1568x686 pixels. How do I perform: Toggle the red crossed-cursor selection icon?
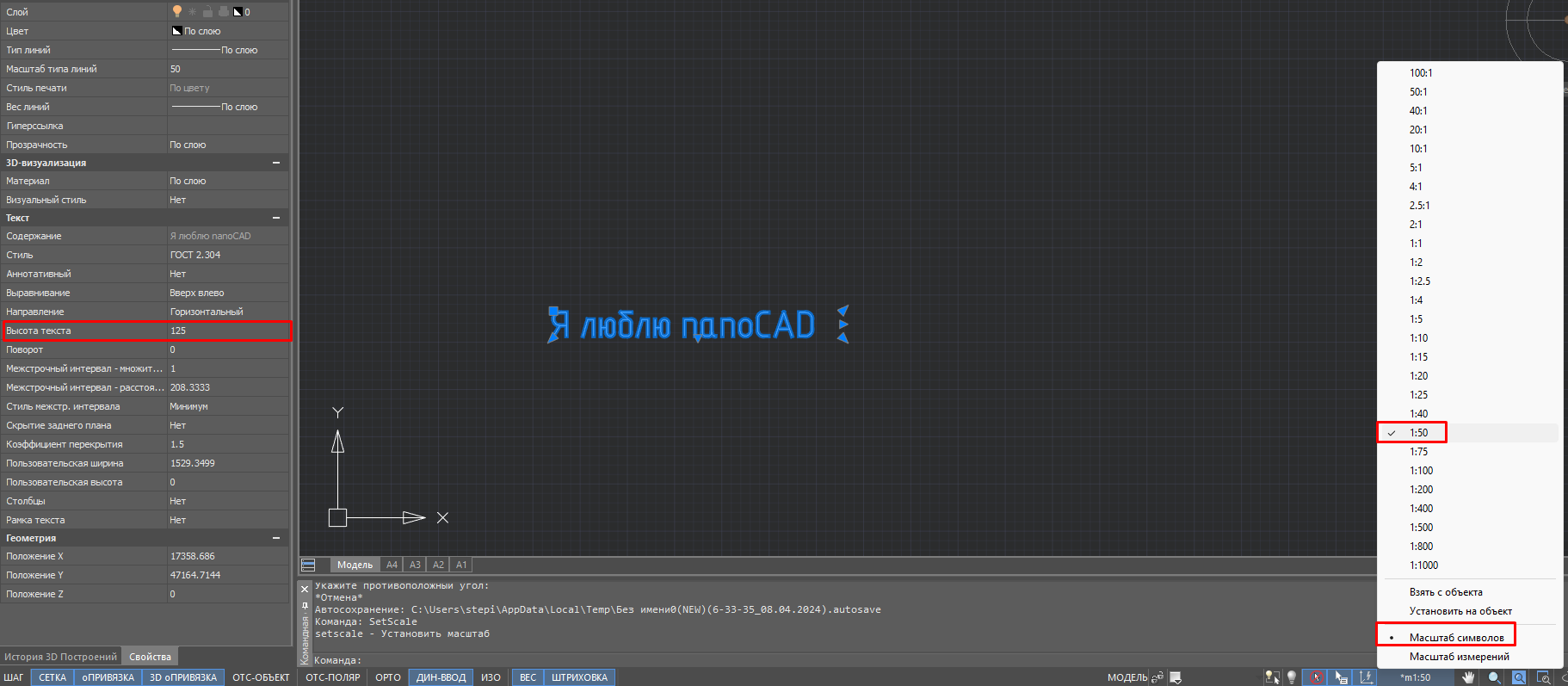coord(1315,677)
